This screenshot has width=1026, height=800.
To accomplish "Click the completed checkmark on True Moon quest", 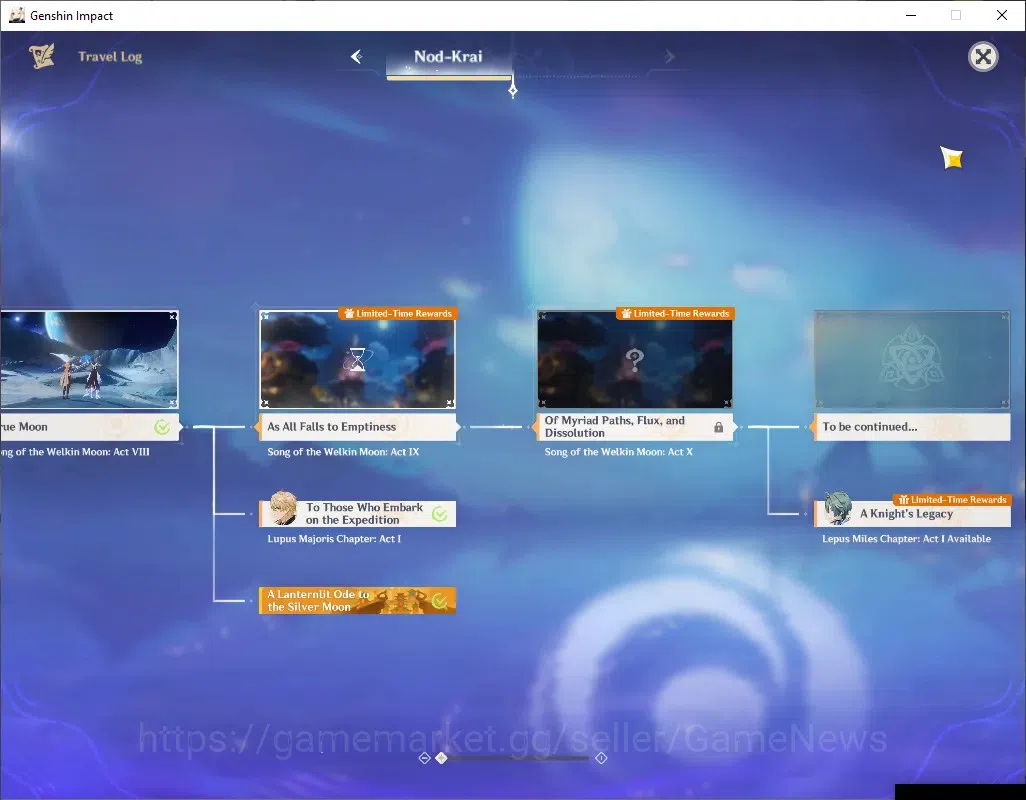I will tap(162, 427).
